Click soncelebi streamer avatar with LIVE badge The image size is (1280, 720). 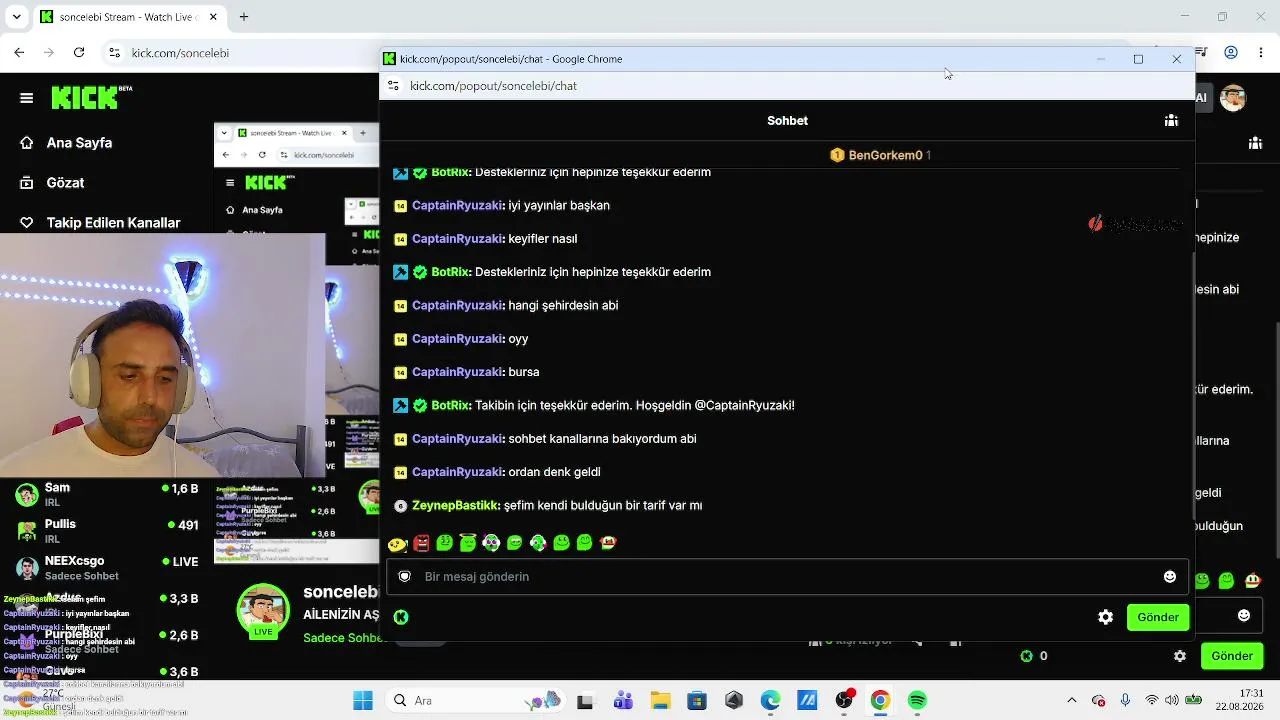pyautogui.click(x=263, y=611)
